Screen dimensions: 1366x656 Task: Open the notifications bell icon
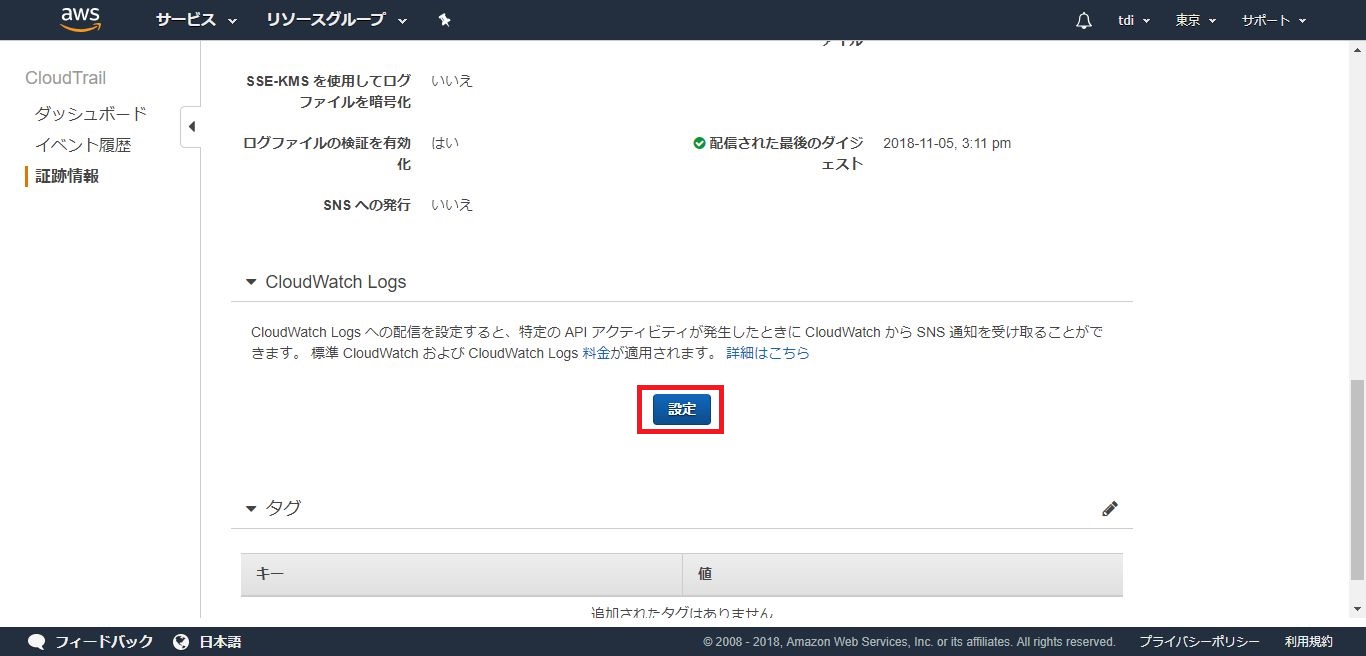tap(1084, 21)
